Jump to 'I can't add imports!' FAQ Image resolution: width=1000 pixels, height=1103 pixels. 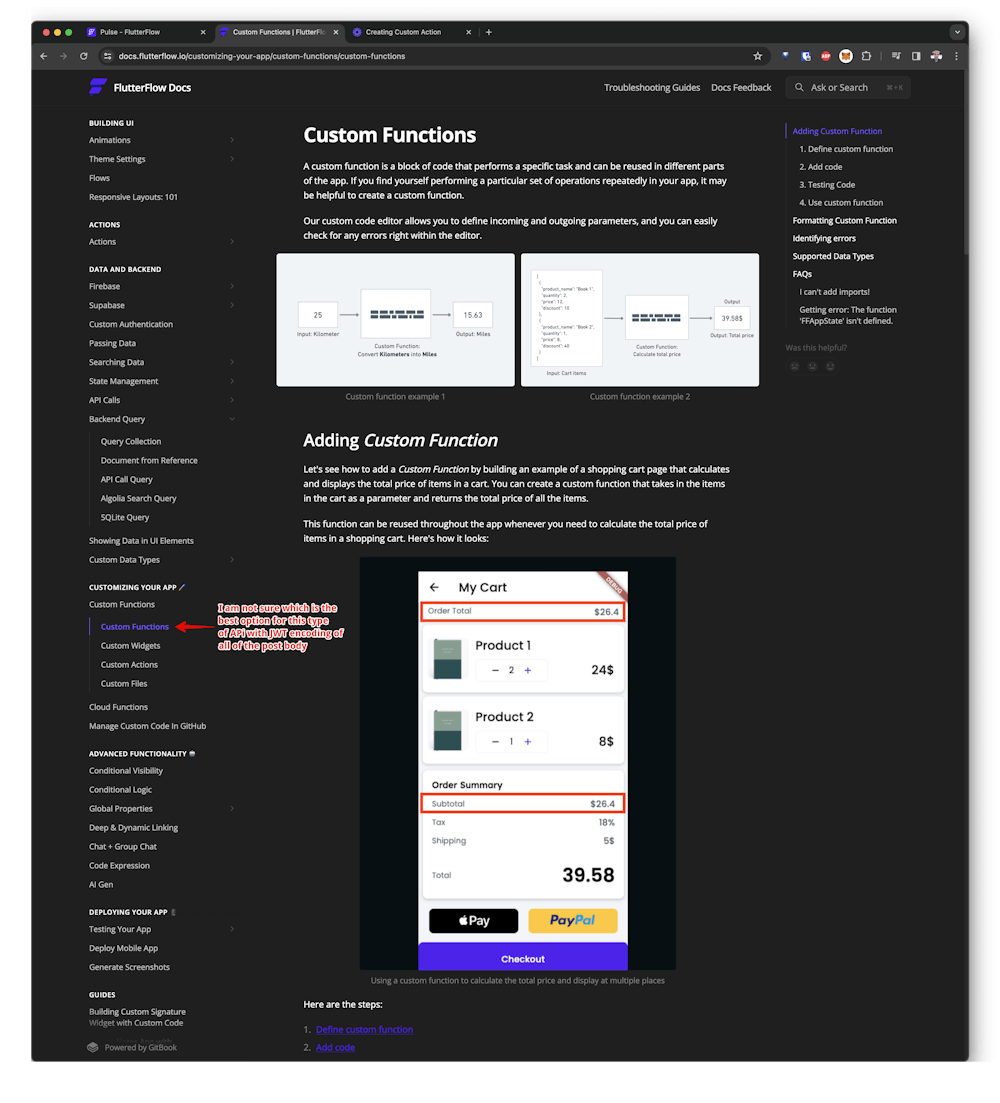coord(834,291)
